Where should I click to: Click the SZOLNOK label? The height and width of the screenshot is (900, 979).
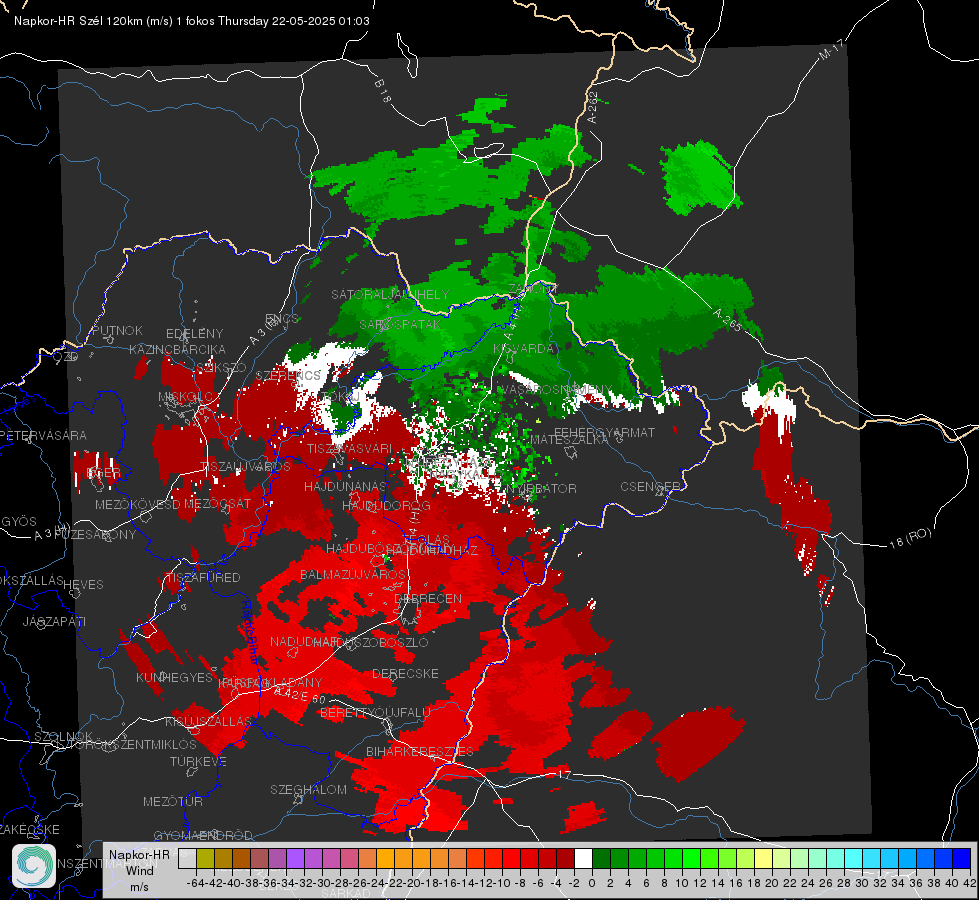pos(63,736)
